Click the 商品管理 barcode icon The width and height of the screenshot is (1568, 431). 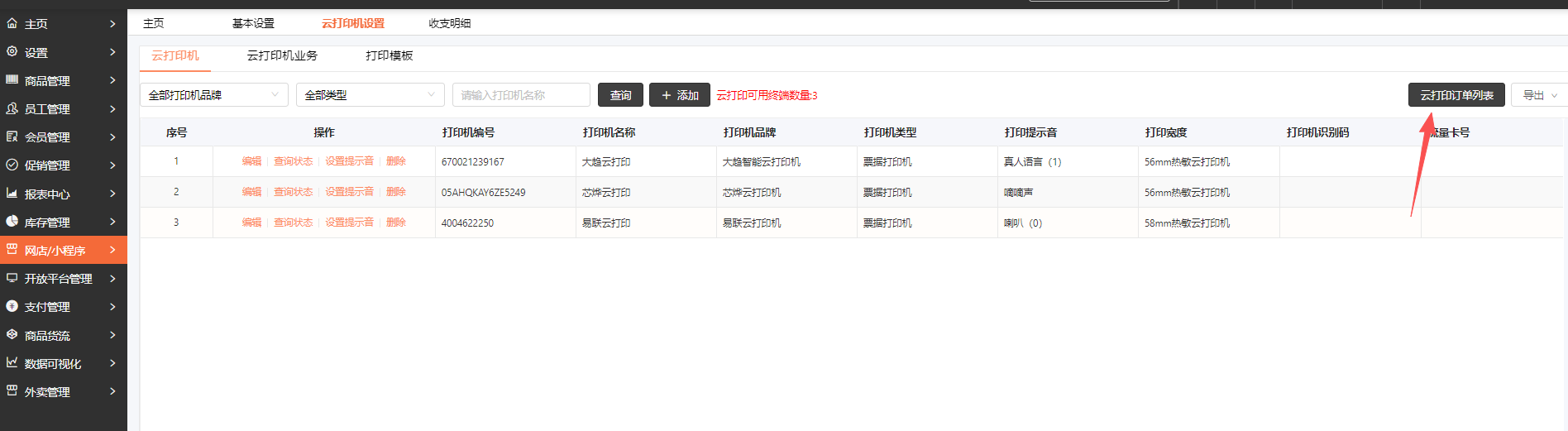pos(12,80)
